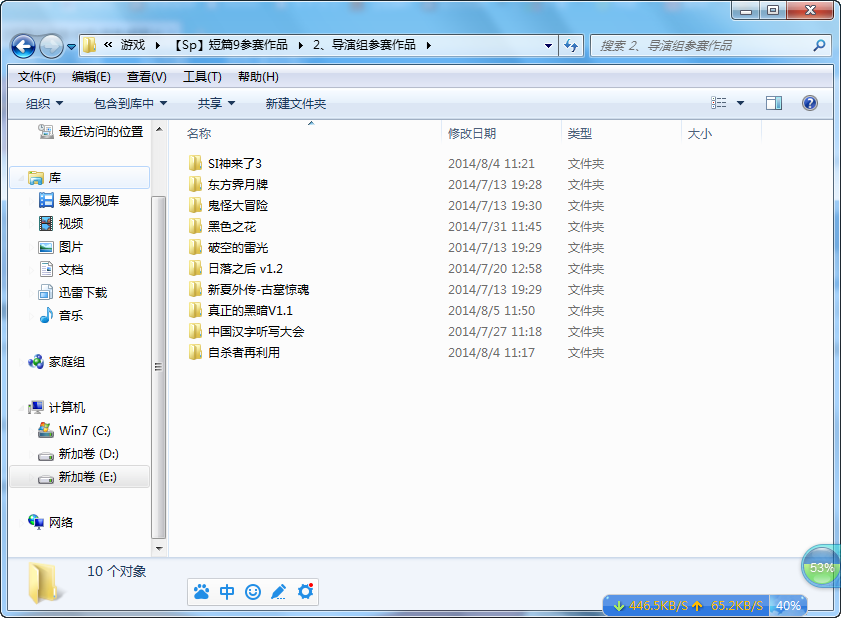Open the 查看(V) menu
The height and width of the screenshot is (618, 841).
pyautogui.click(x=146, y=77)
